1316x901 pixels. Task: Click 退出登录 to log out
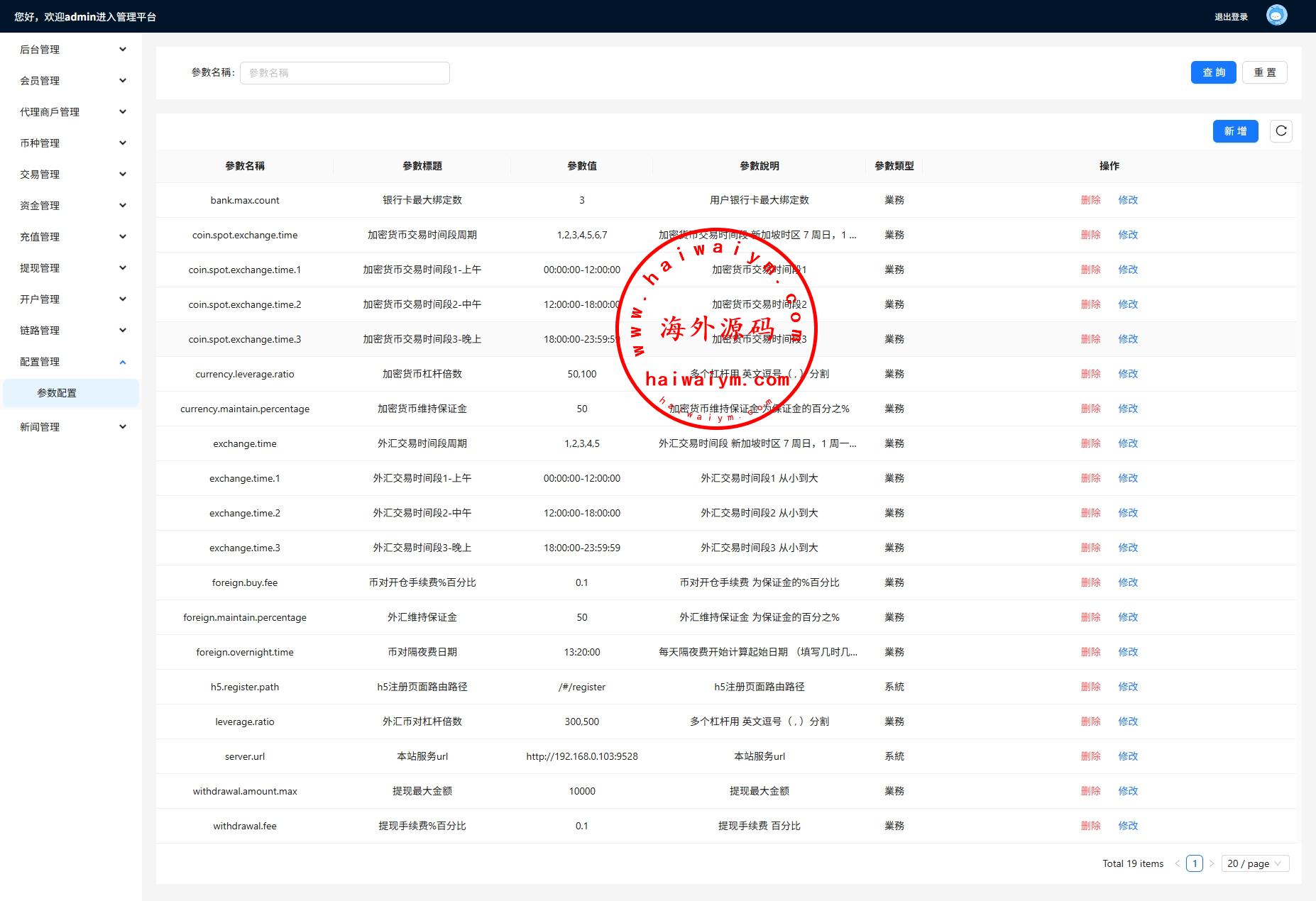(1231, 17)
